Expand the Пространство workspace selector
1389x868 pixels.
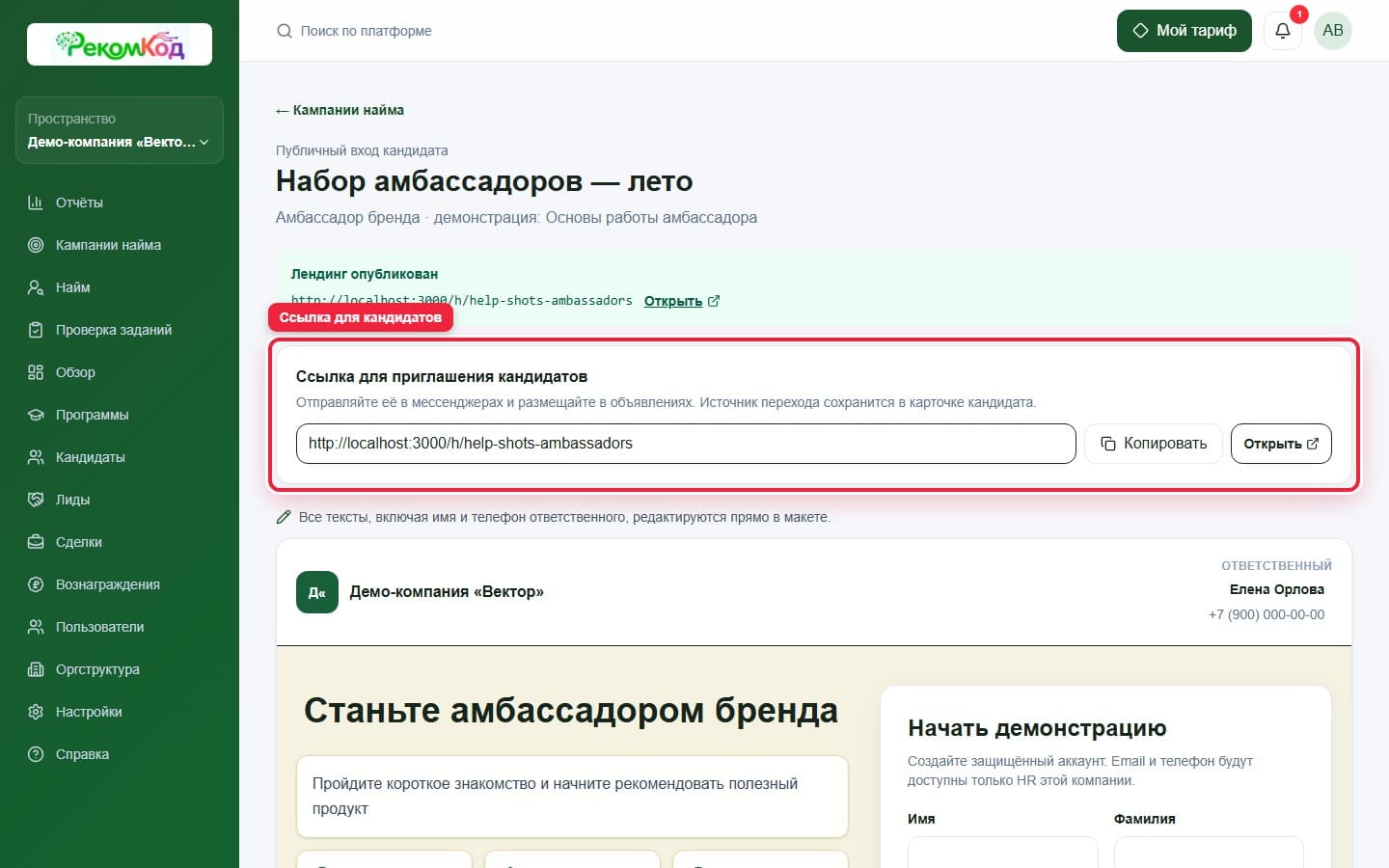[x=120, y=130]
